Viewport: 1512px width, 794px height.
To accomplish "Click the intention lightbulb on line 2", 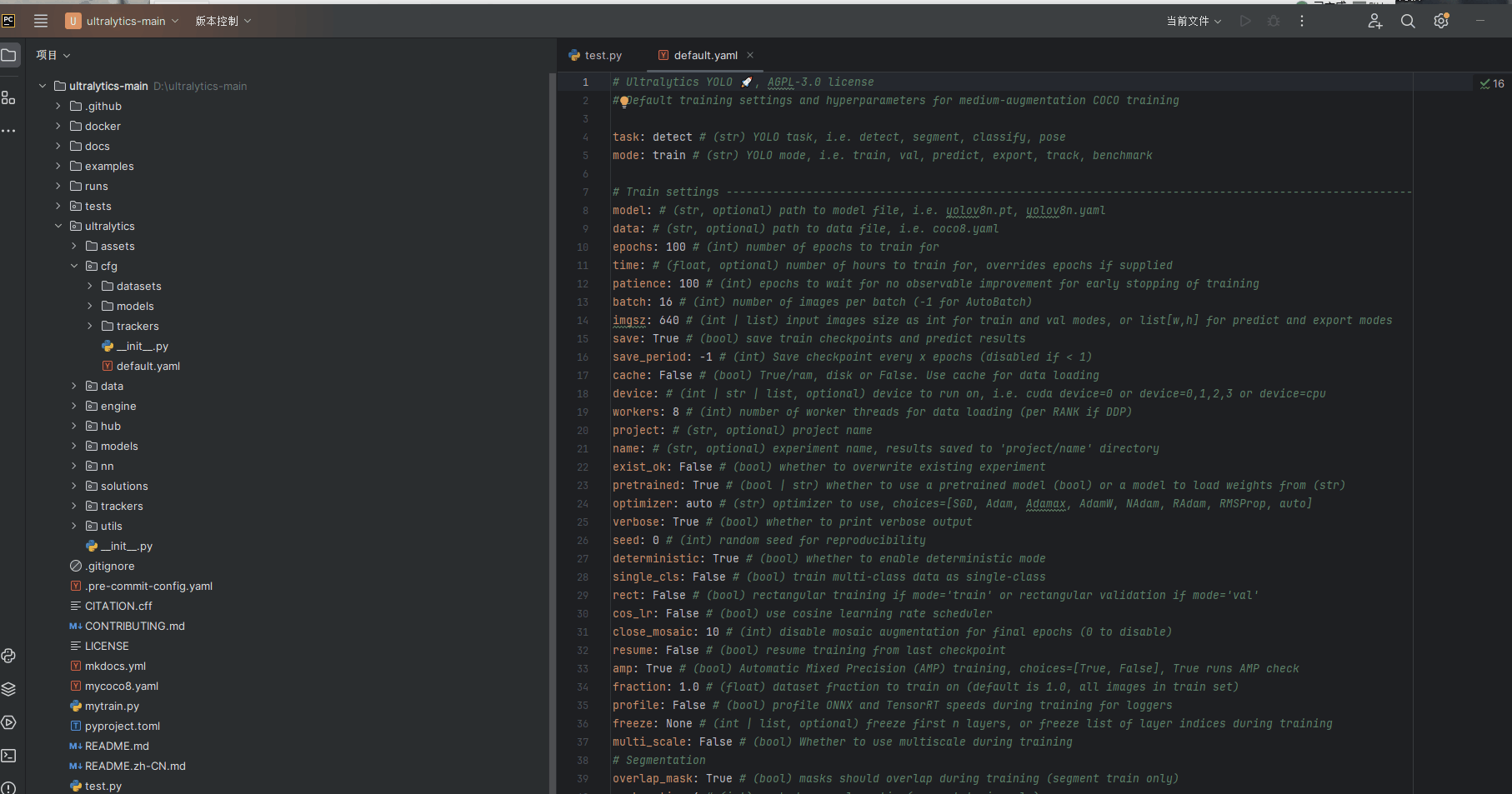I will tap(623, 101).
